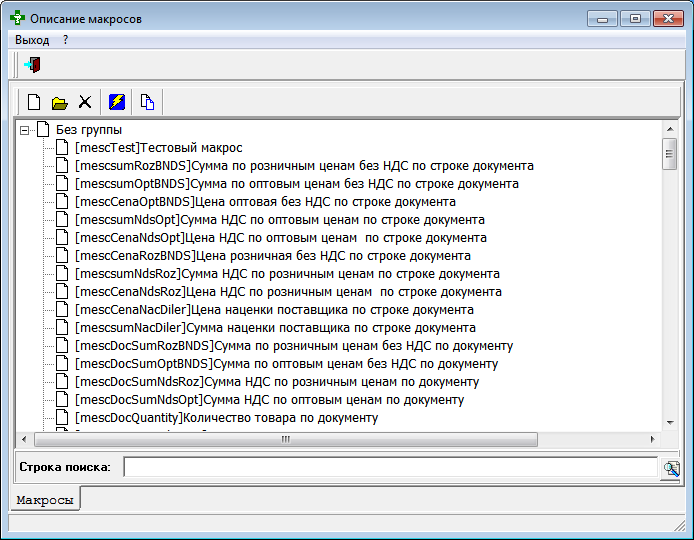Collapse the "Без группы" tree node
This screenshot has height=540, width=694.
pyautogui.click(x=25, y=130)
